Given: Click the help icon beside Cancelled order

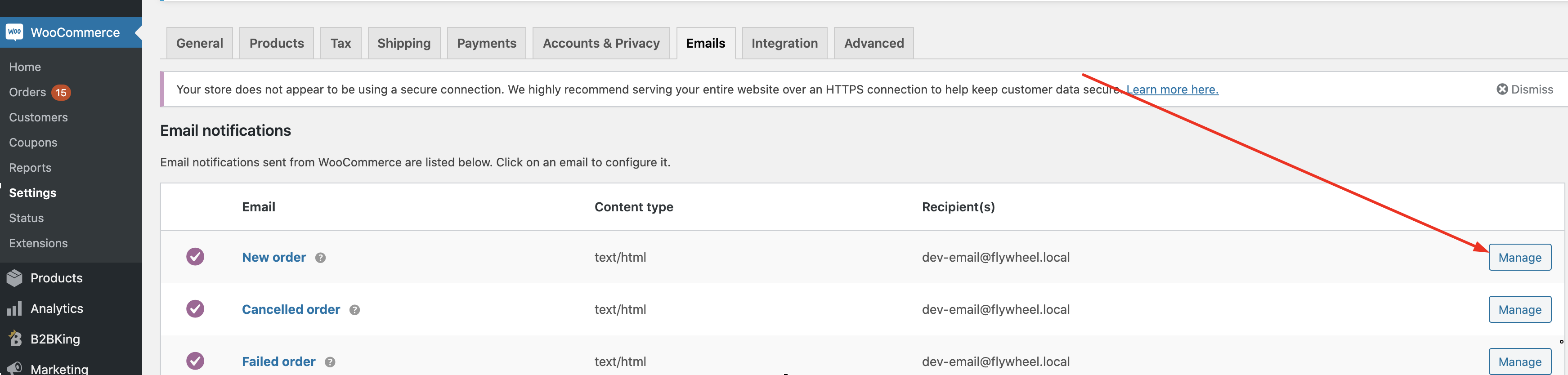Looking at the screenshot, I should click(354, 310).
